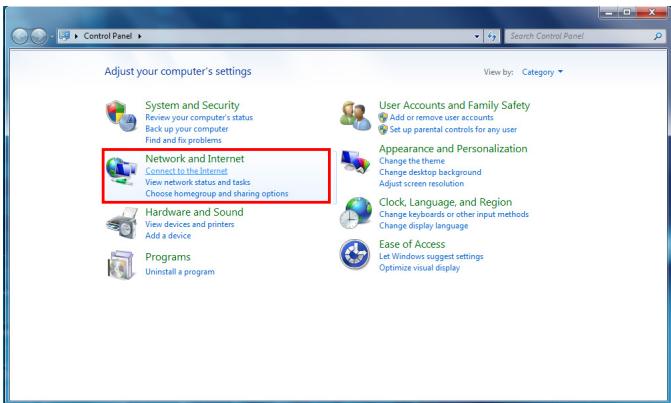Open the View by Category dropdown
The image size is (671, 403).
(x=542, y=72)
